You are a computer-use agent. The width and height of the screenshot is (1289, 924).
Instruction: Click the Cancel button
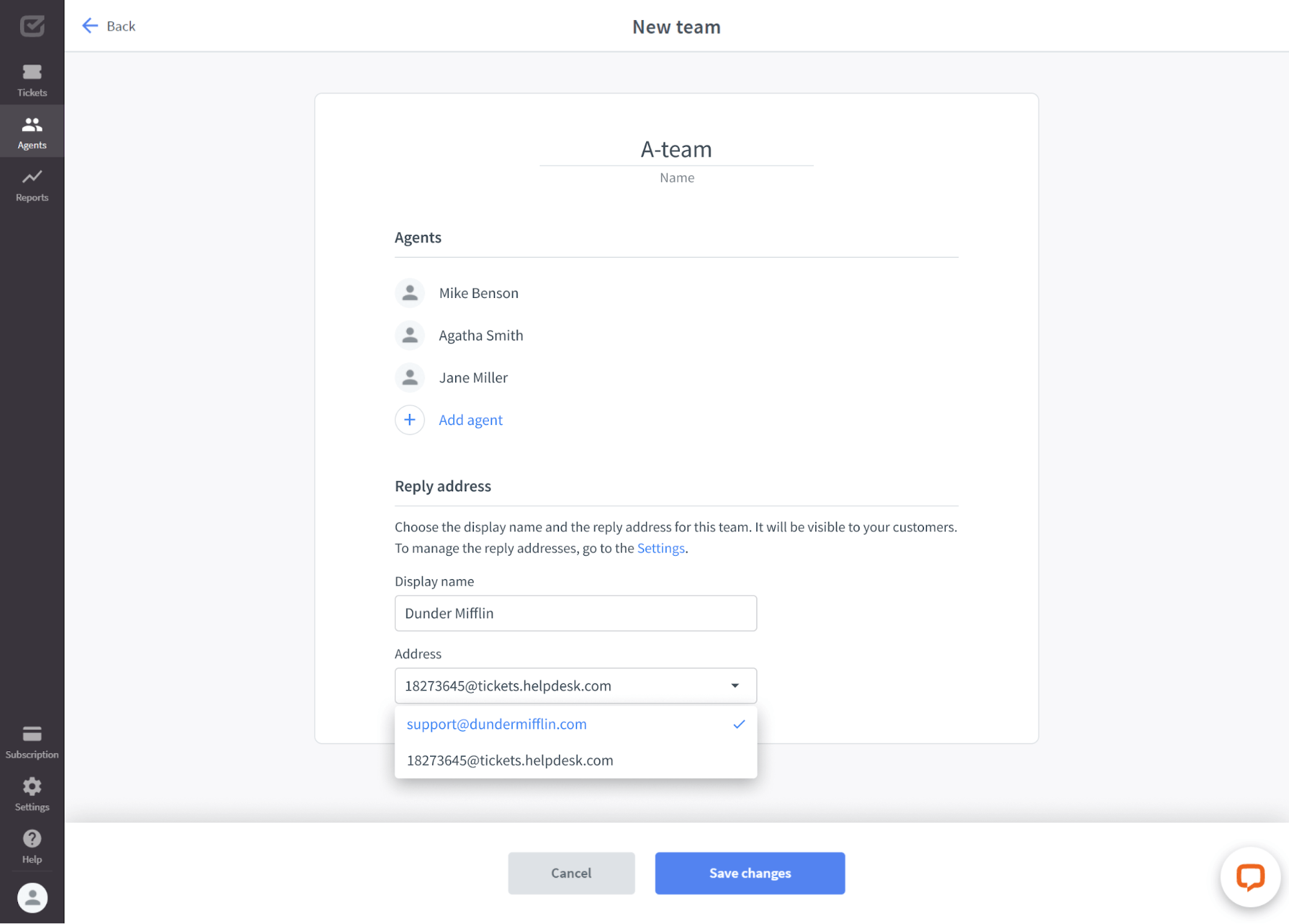coord(570,873)
